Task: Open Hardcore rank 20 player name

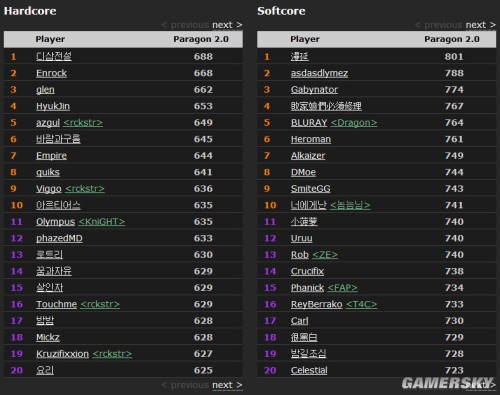Action: (45, 370)
